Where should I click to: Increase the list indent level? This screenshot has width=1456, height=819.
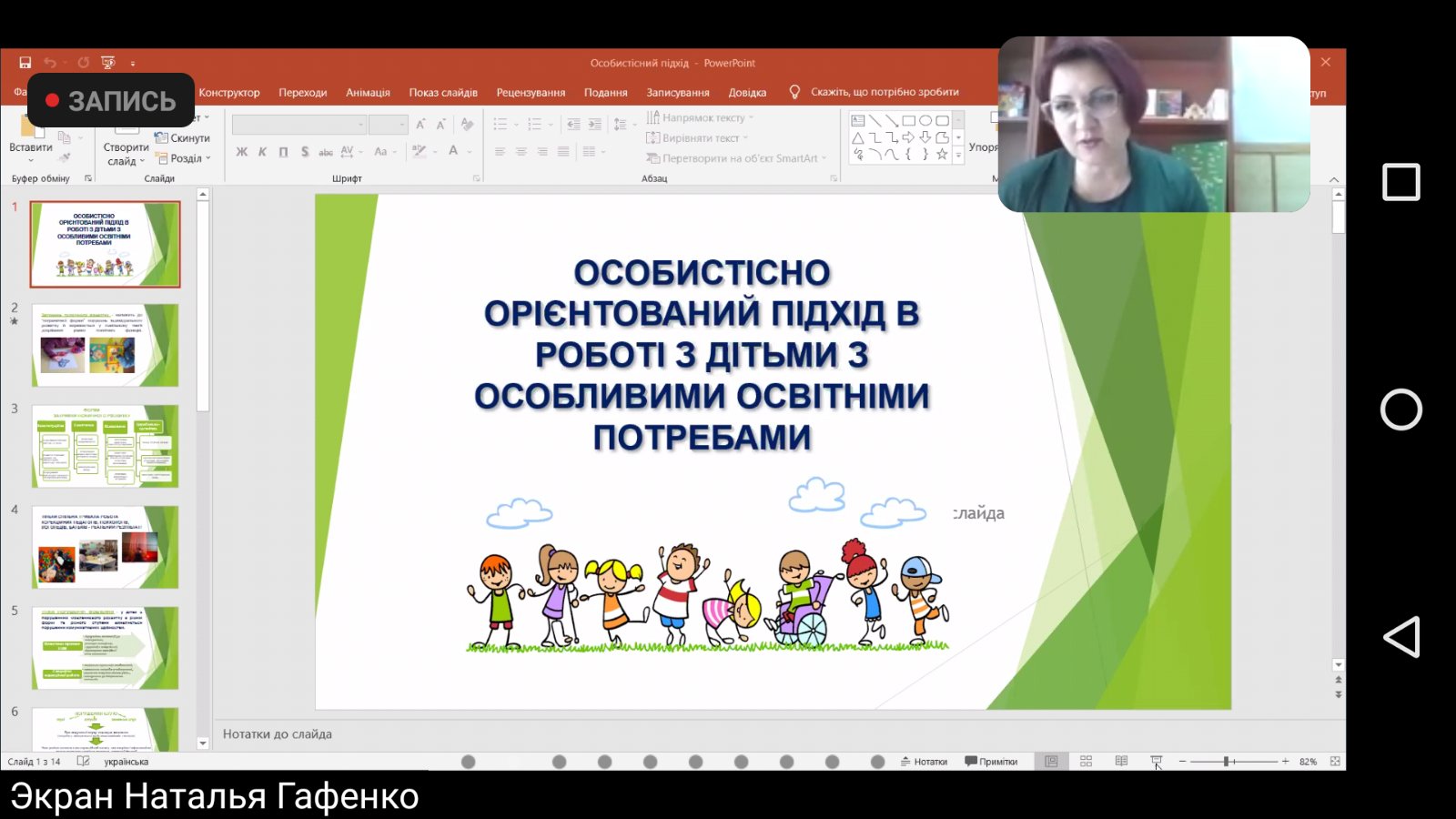594,125
